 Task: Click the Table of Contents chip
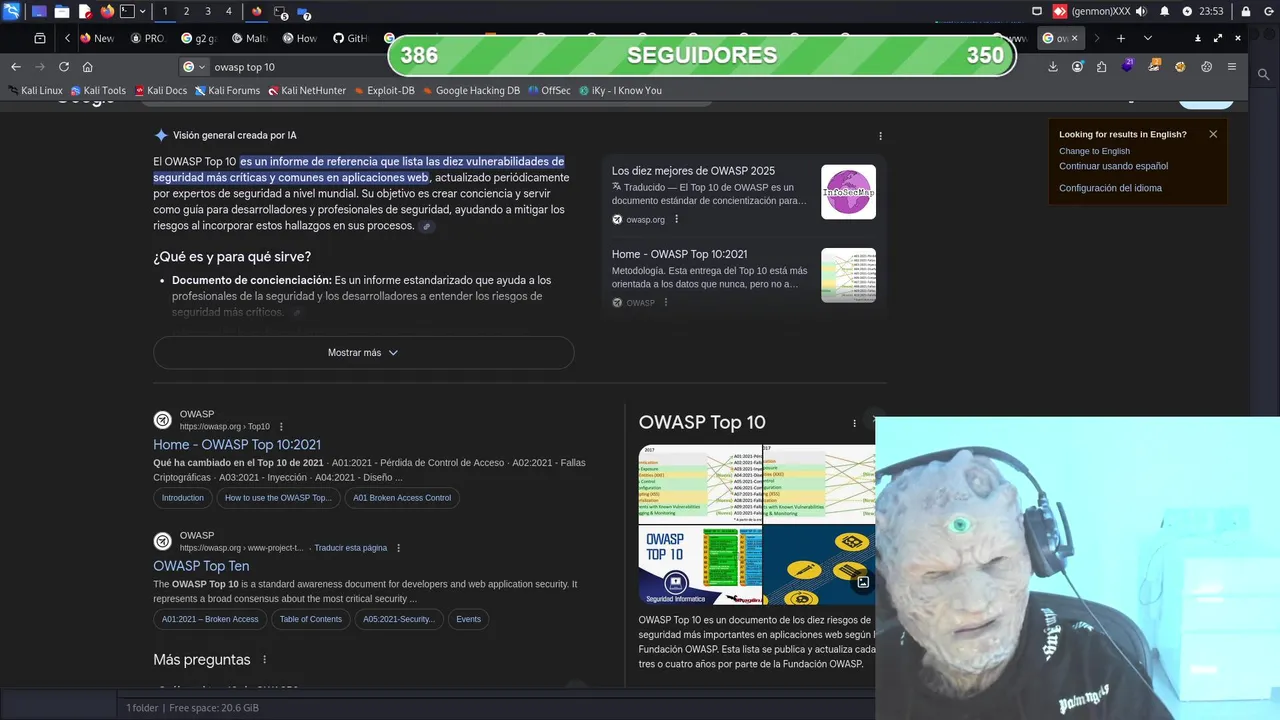(310, 619)
